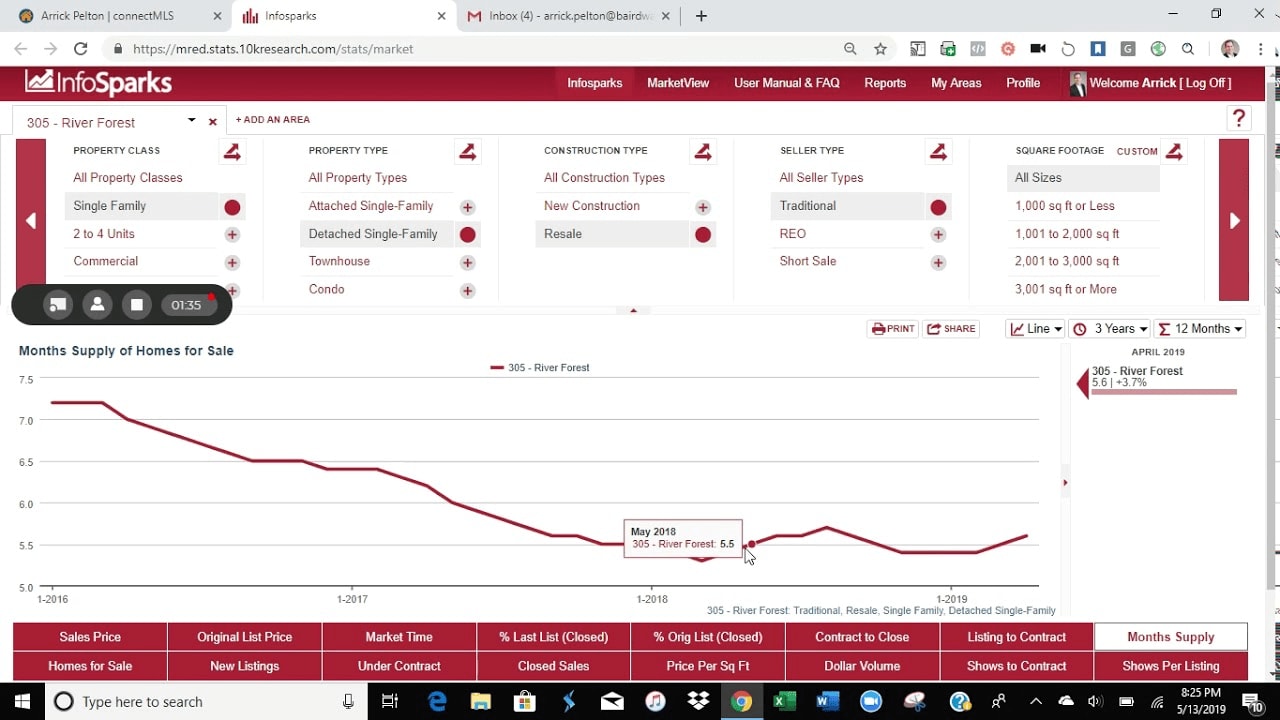Open User Manual & FAQ menu
This screenshot has height=720, width=1280.
[787, 83]
